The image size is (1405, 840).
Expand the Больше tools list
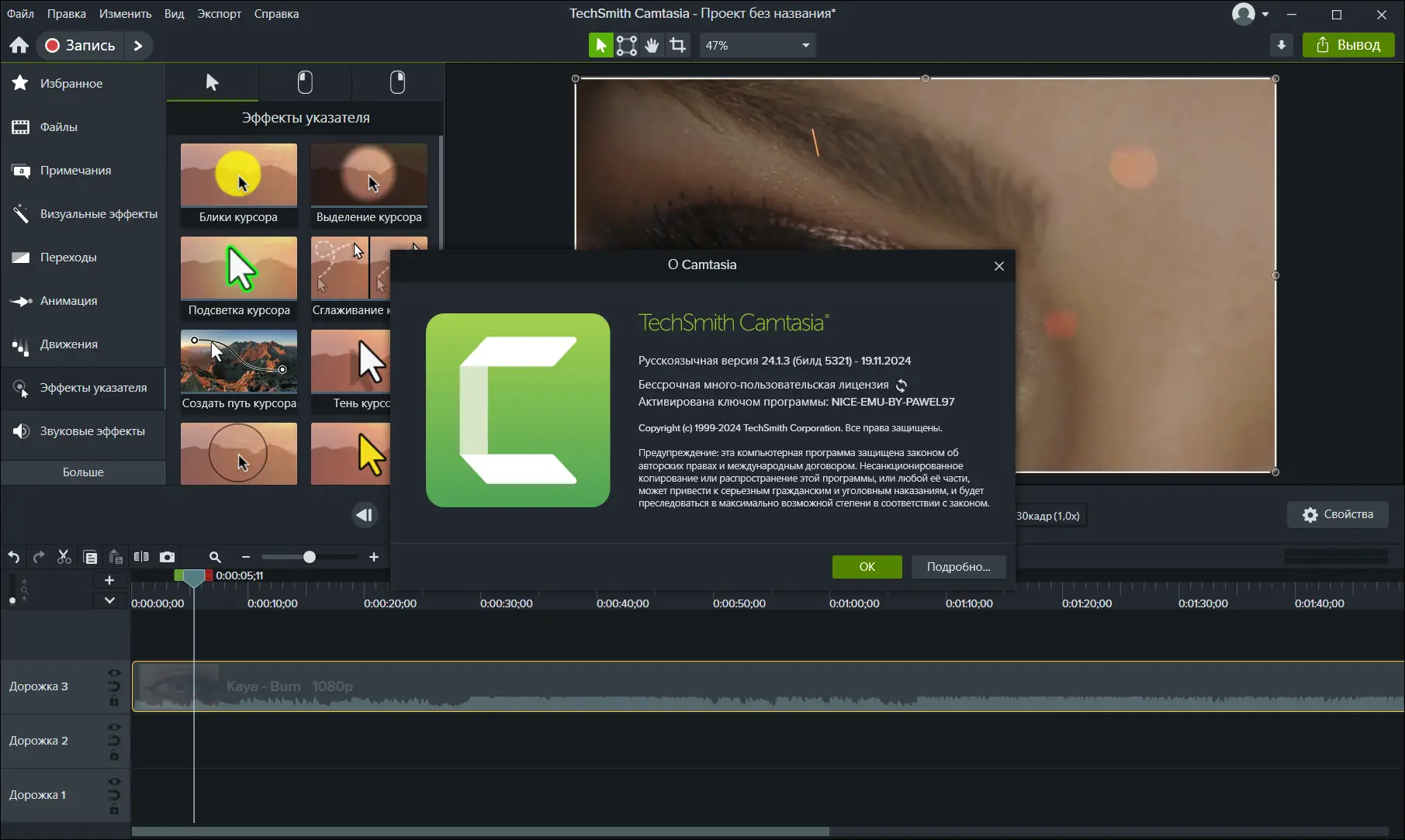tap(83, 472)
